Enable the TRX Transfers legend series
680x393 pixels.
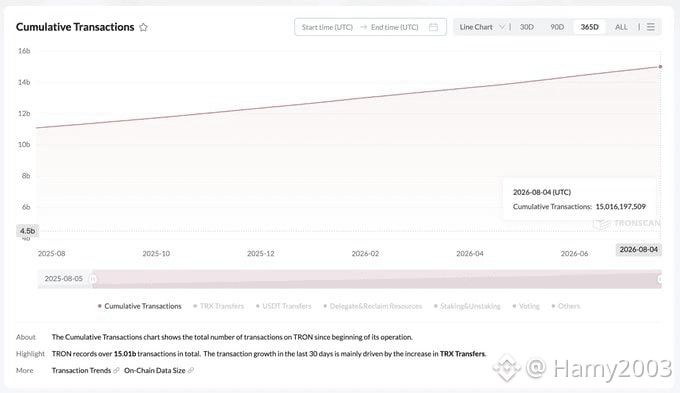click(x=219, y=306)
